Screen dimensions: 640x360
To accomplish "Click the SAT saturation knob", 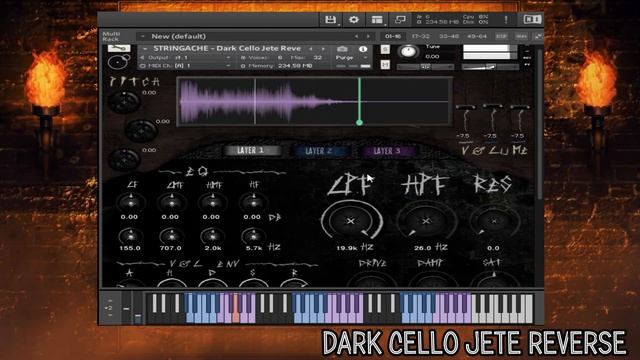I will 494,279.
